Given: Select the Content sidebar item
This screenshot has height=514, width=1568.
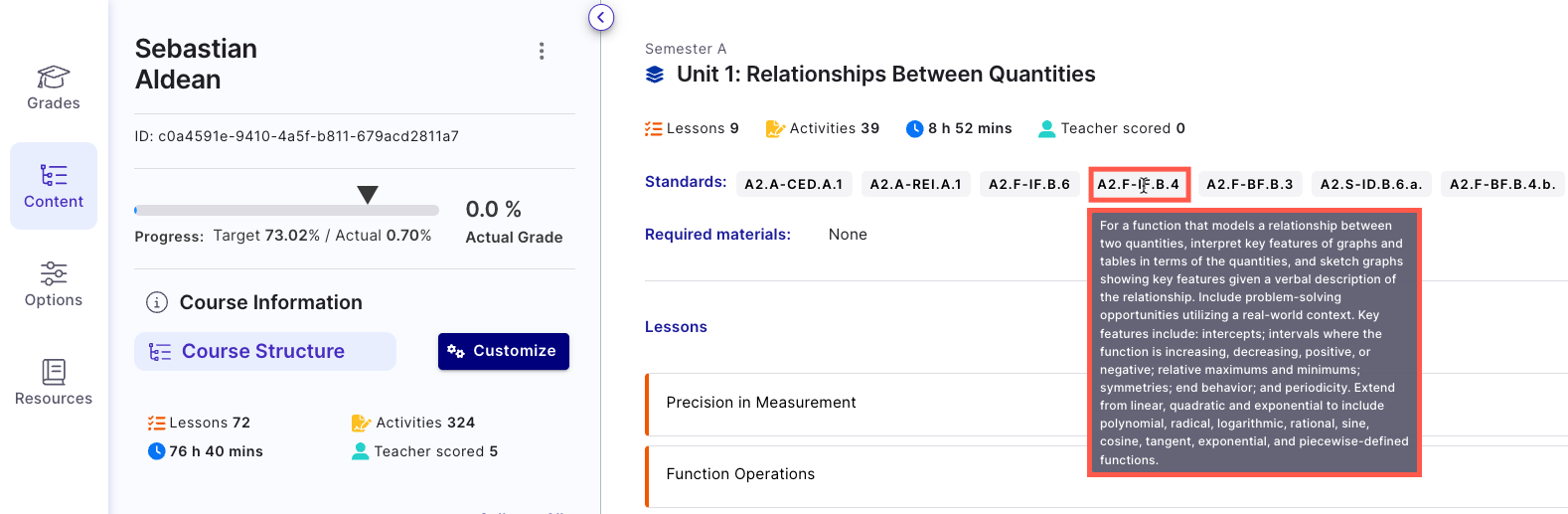Looking at the screenshot, I should pos(54,186).
